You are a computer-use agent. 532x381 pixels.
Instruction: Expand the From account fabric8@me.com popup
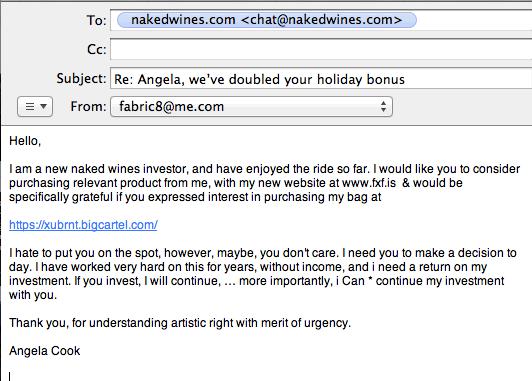[x=251, y=107]
